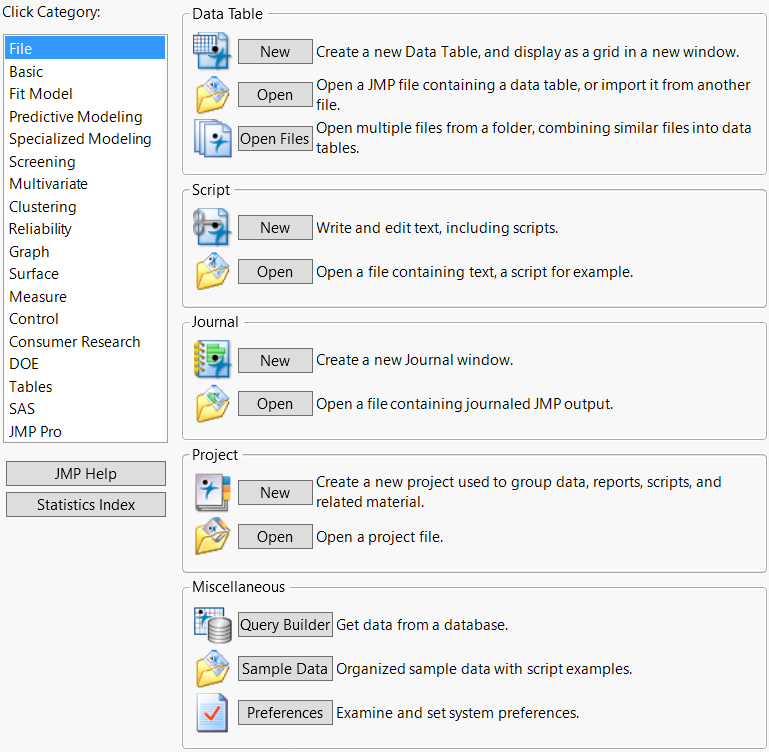Pick the Surface category
769x752 pixels.
85,274
